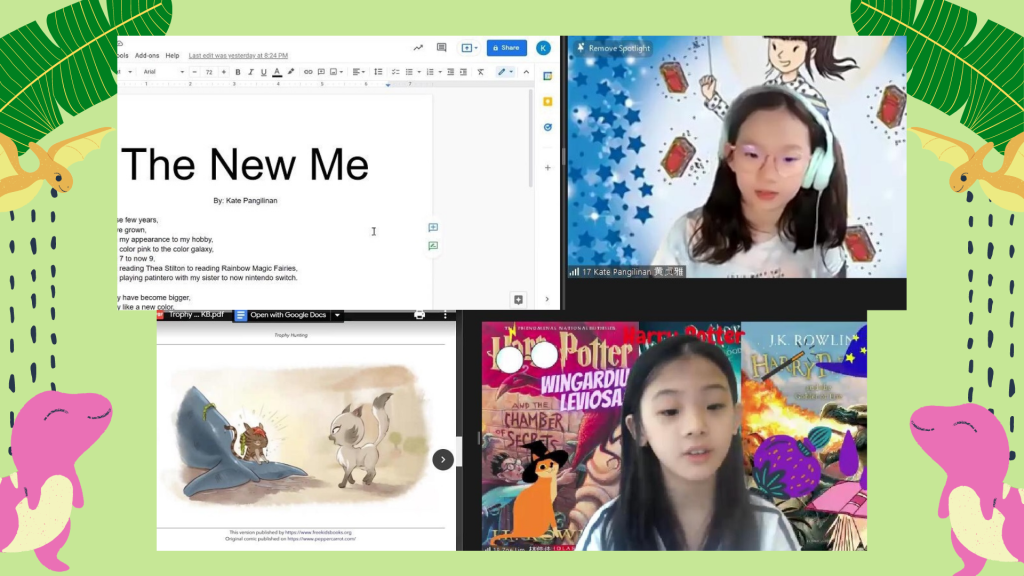Click the Print icon in PDF viewer
Screen dimensions: 1024x576
coord(419,315)
